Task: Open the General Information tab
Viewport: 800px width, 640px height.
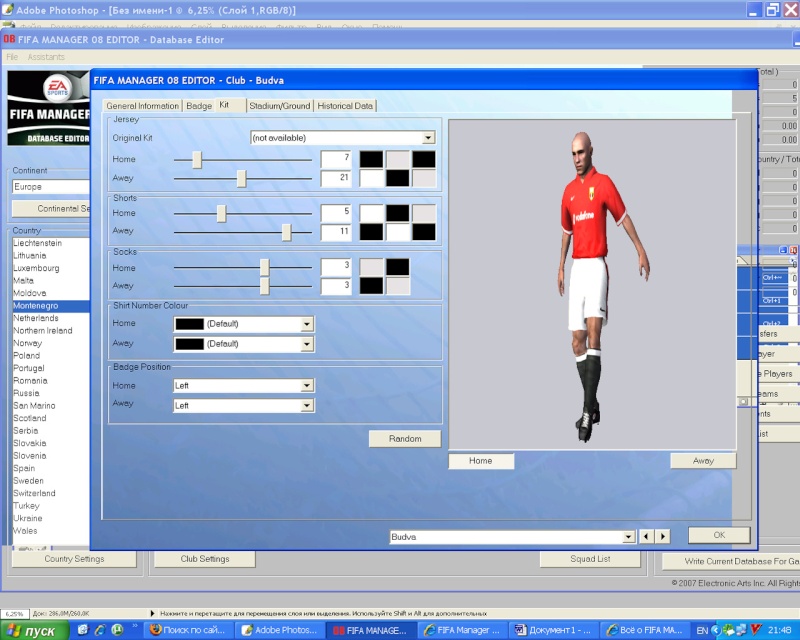Action: pos(142,106)
